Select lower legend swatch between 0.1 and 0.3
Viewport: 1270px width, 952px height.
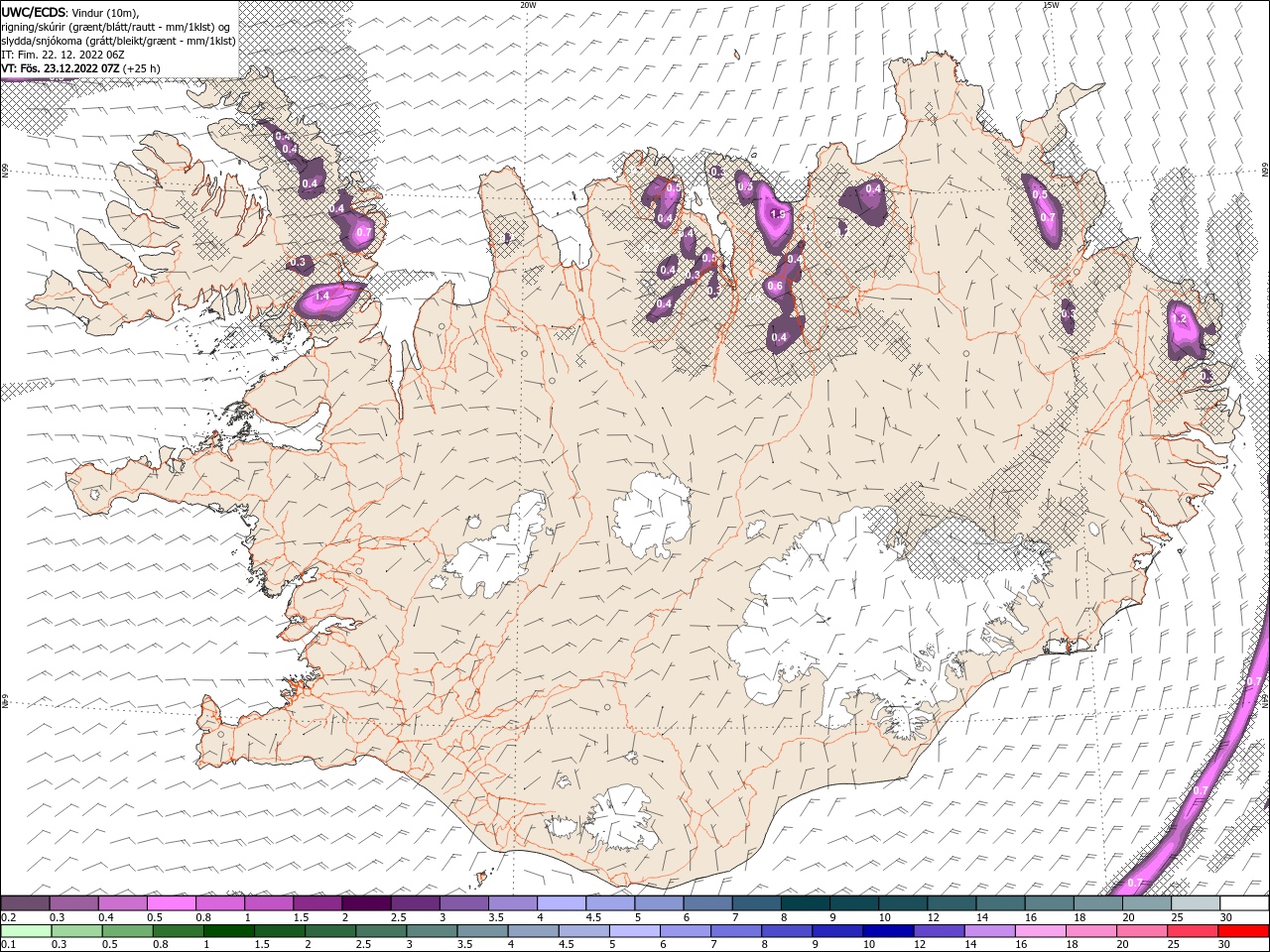pyautogui.click(x=26, y=931)
